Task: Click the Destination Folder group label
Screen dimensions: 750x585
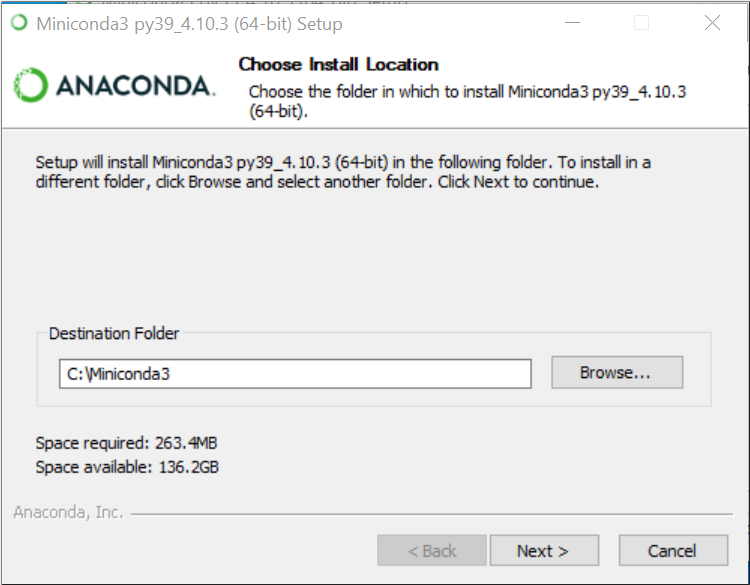Action: pyautogui.click(x=114, y=333)
